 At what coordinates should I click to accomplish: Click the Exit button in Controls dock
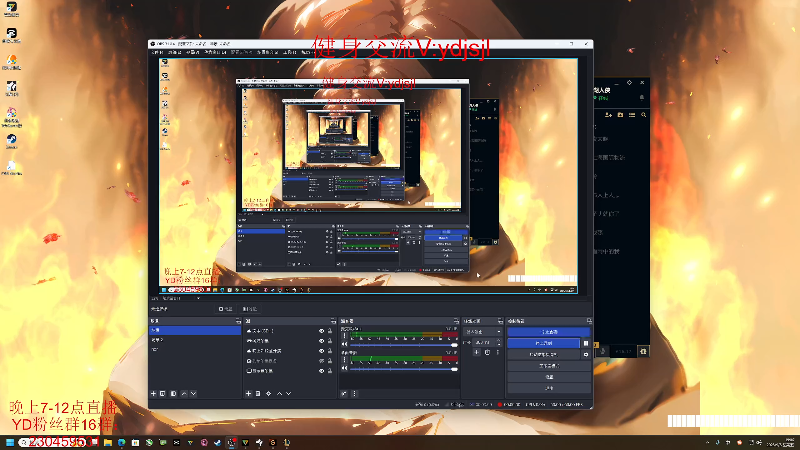(x=549, y=388)
